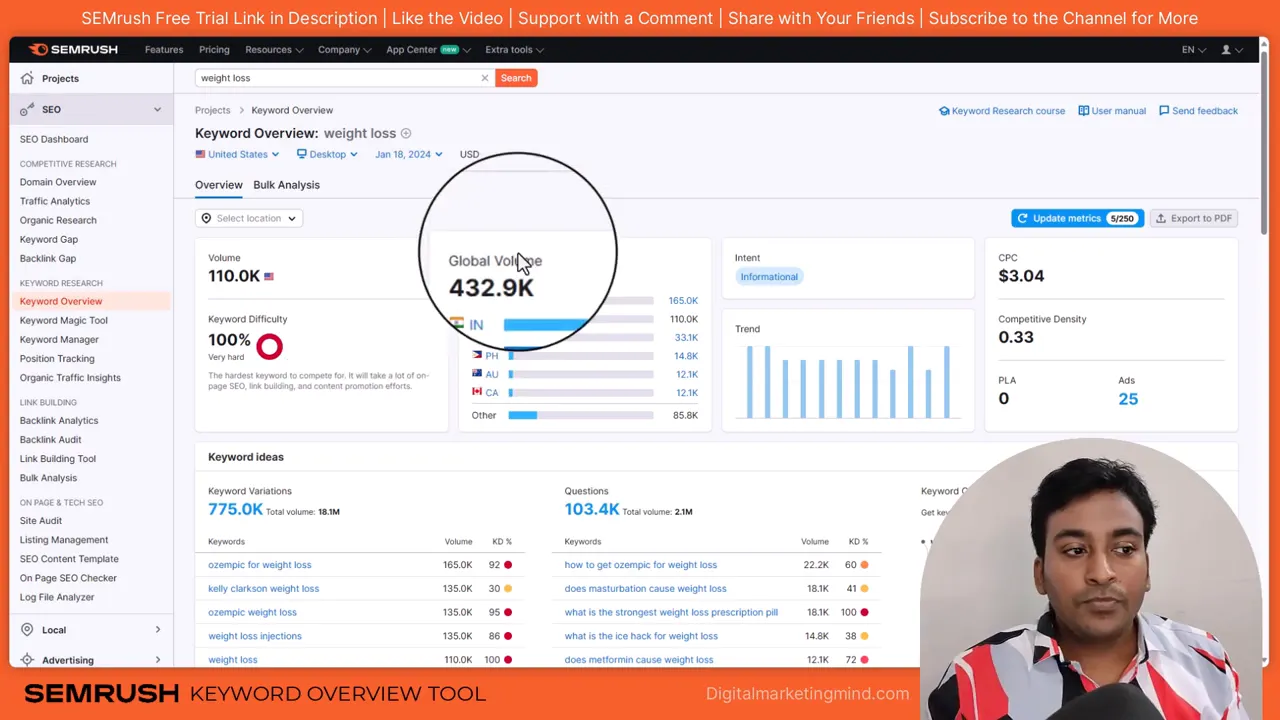Click the plus icon next to weight loss heading
Screen dimensions: 1280x720
(405, 132)
